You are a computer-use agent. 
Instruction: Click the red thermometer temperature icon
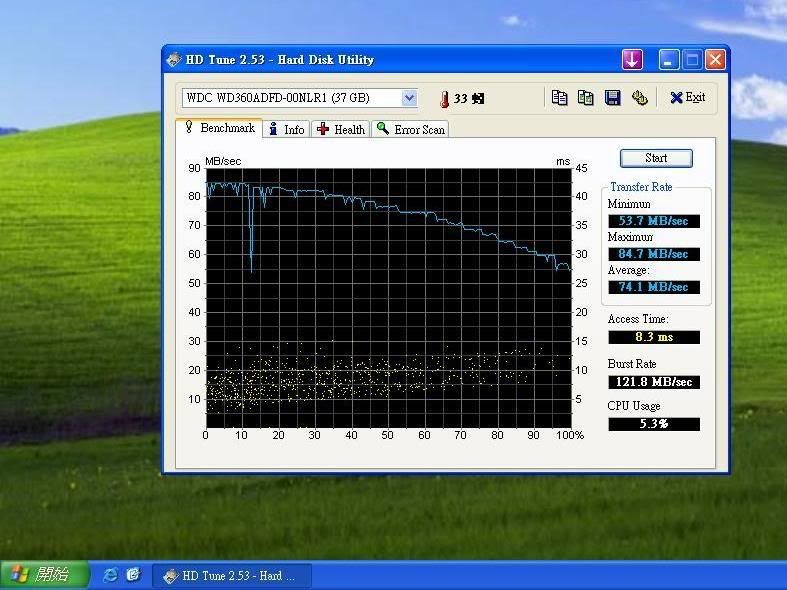coord(444,99)
